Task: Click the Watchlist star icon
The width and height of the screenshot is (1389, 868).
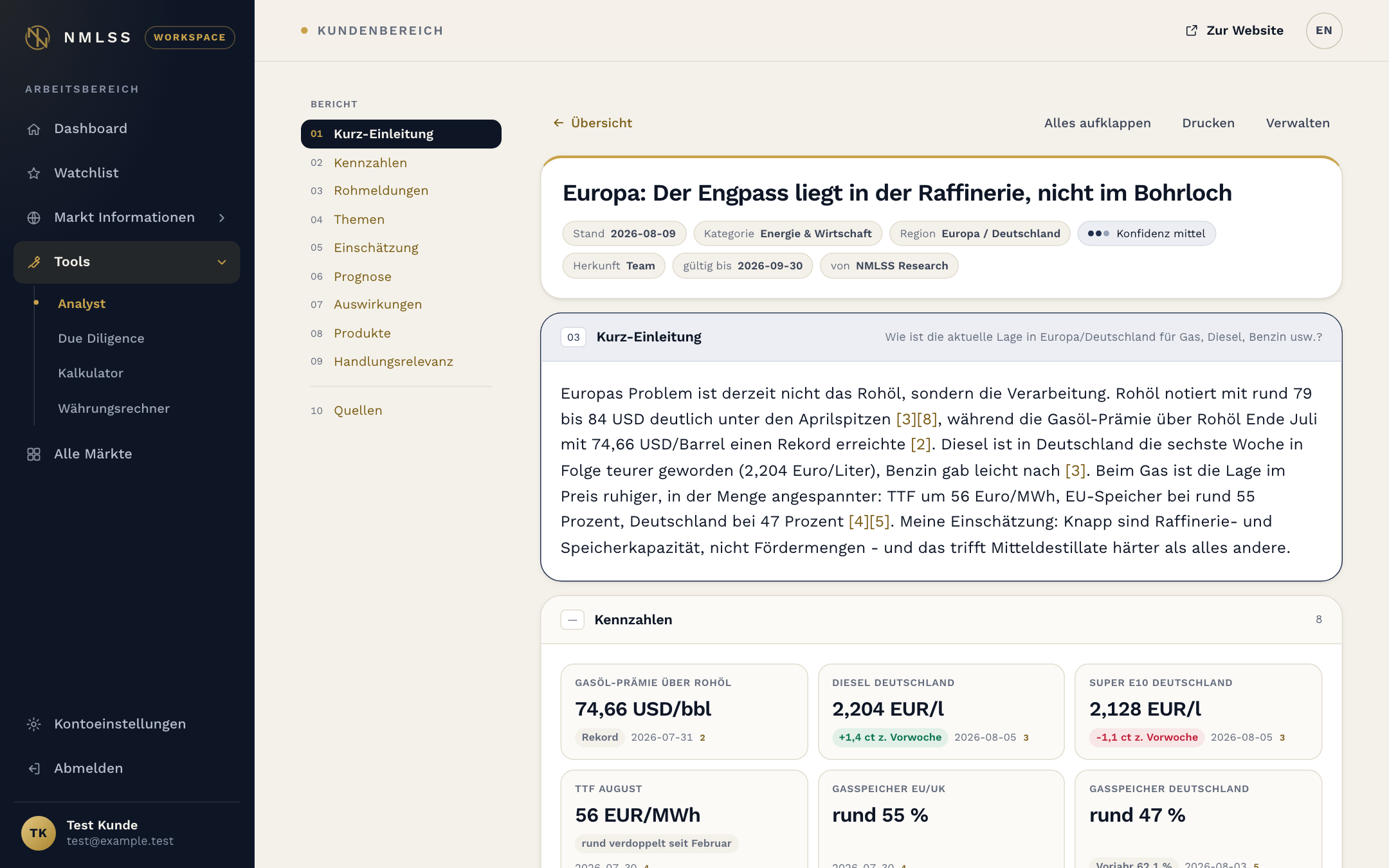Action: pyautogui.click(x=34, y=173)
